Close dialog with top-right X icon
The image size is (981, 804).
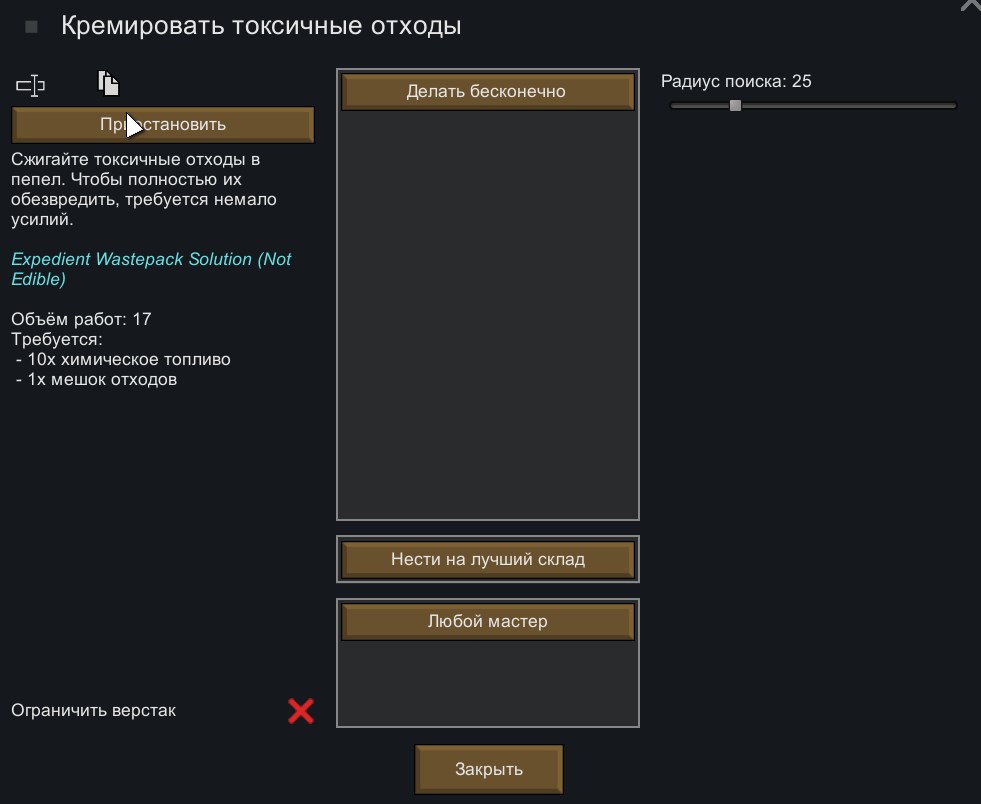coord(970,5)
